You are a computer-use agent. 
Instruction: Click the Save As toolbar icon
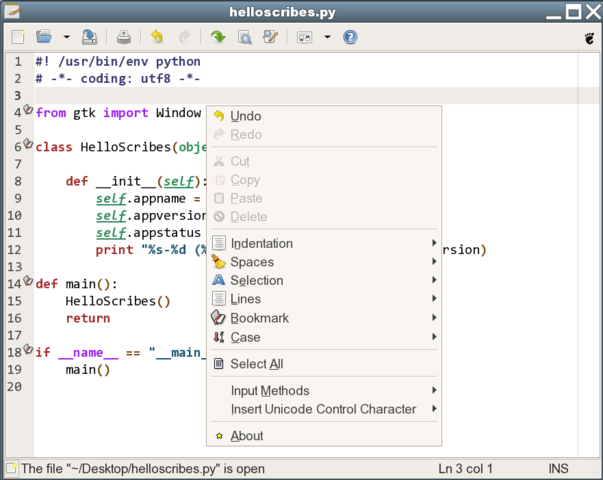(90, 37)
